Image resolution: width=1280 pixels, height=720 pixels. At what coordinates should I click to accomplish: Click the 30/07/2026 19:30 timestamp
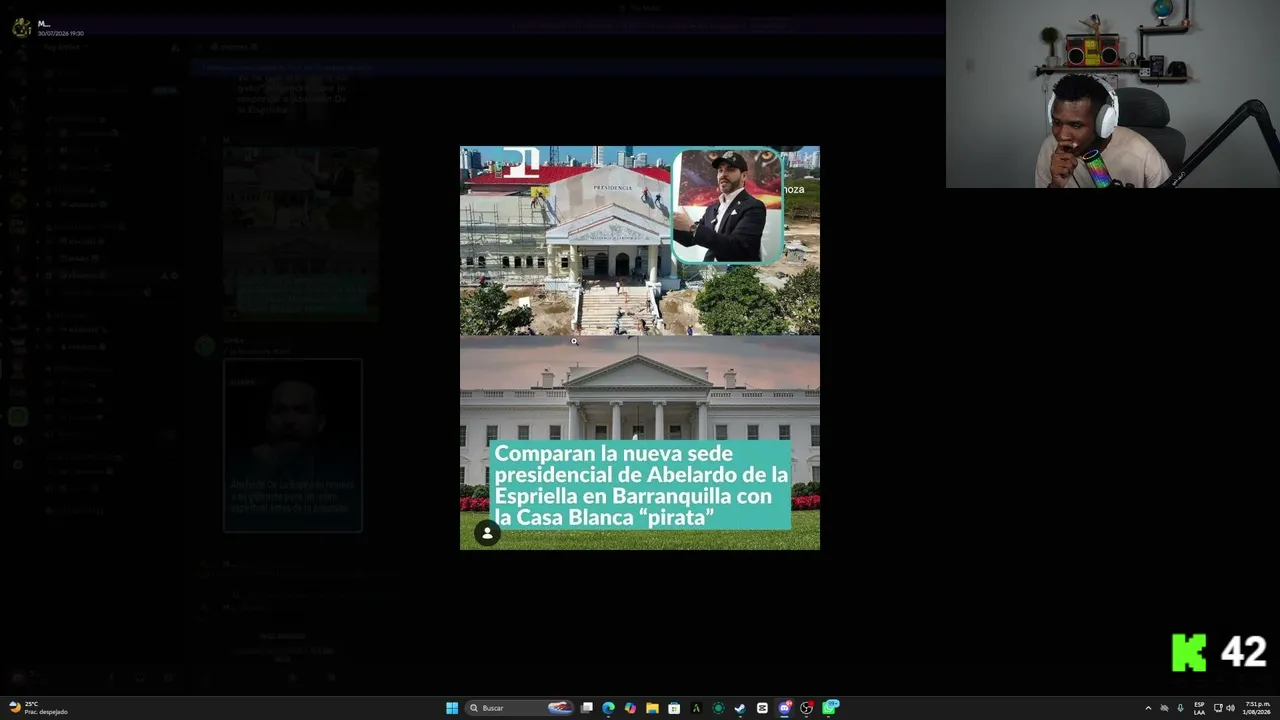(x=61, y=33)
